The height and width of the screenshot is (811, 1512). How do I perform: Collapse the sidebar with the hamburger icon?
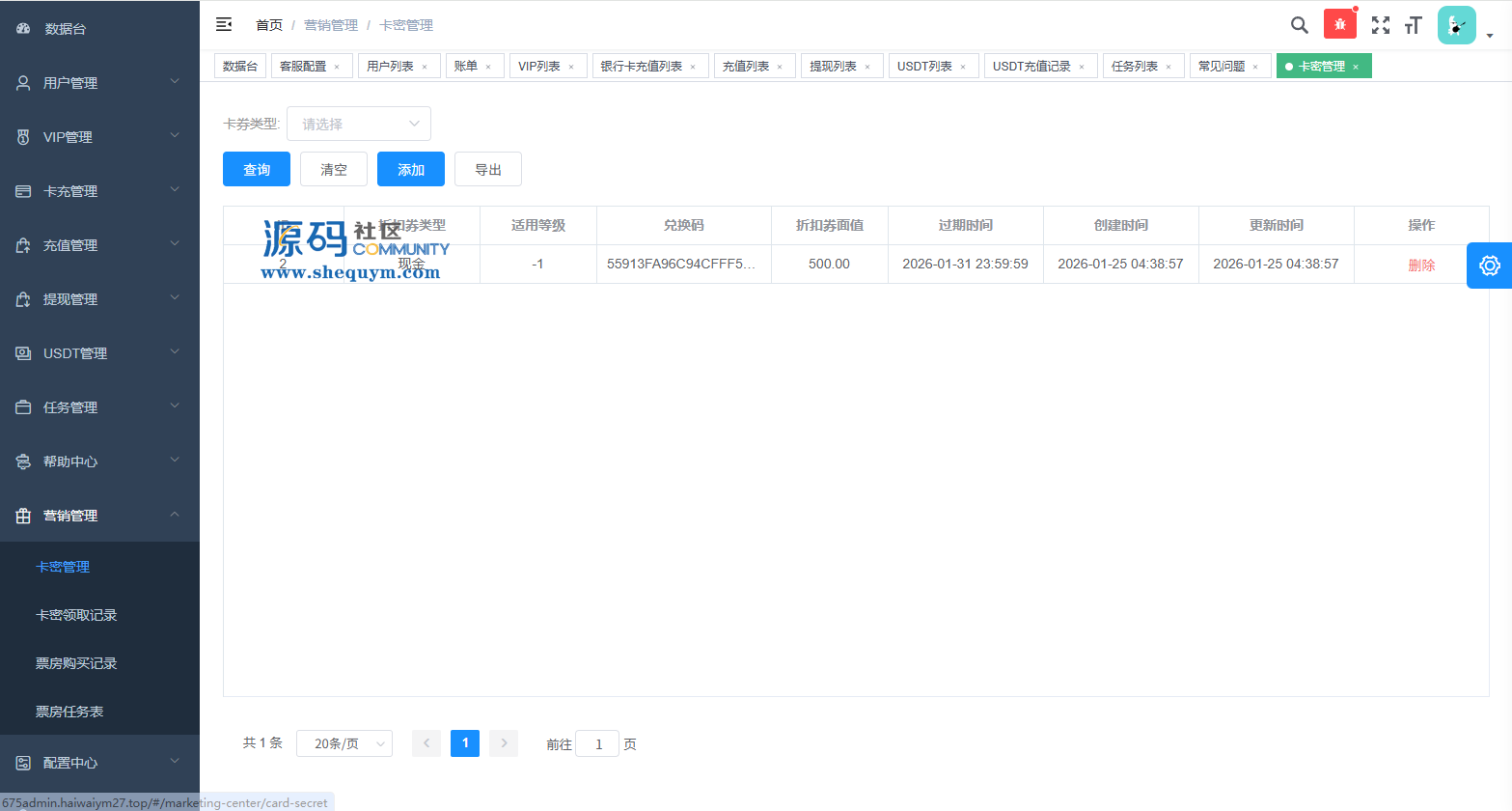[x=224, y=24]
